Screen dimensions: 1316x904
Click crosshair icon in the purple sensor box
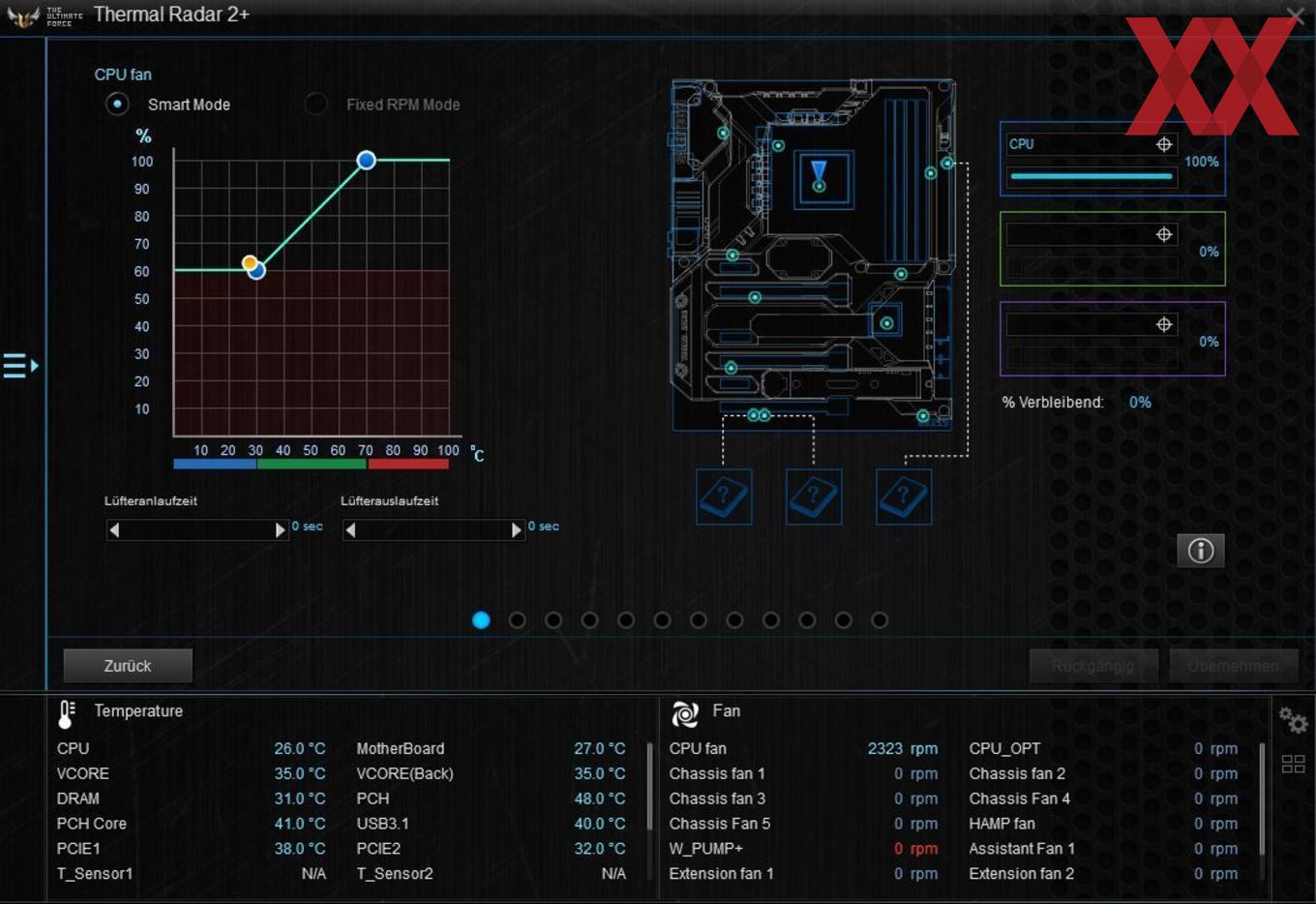[1164, 324]
